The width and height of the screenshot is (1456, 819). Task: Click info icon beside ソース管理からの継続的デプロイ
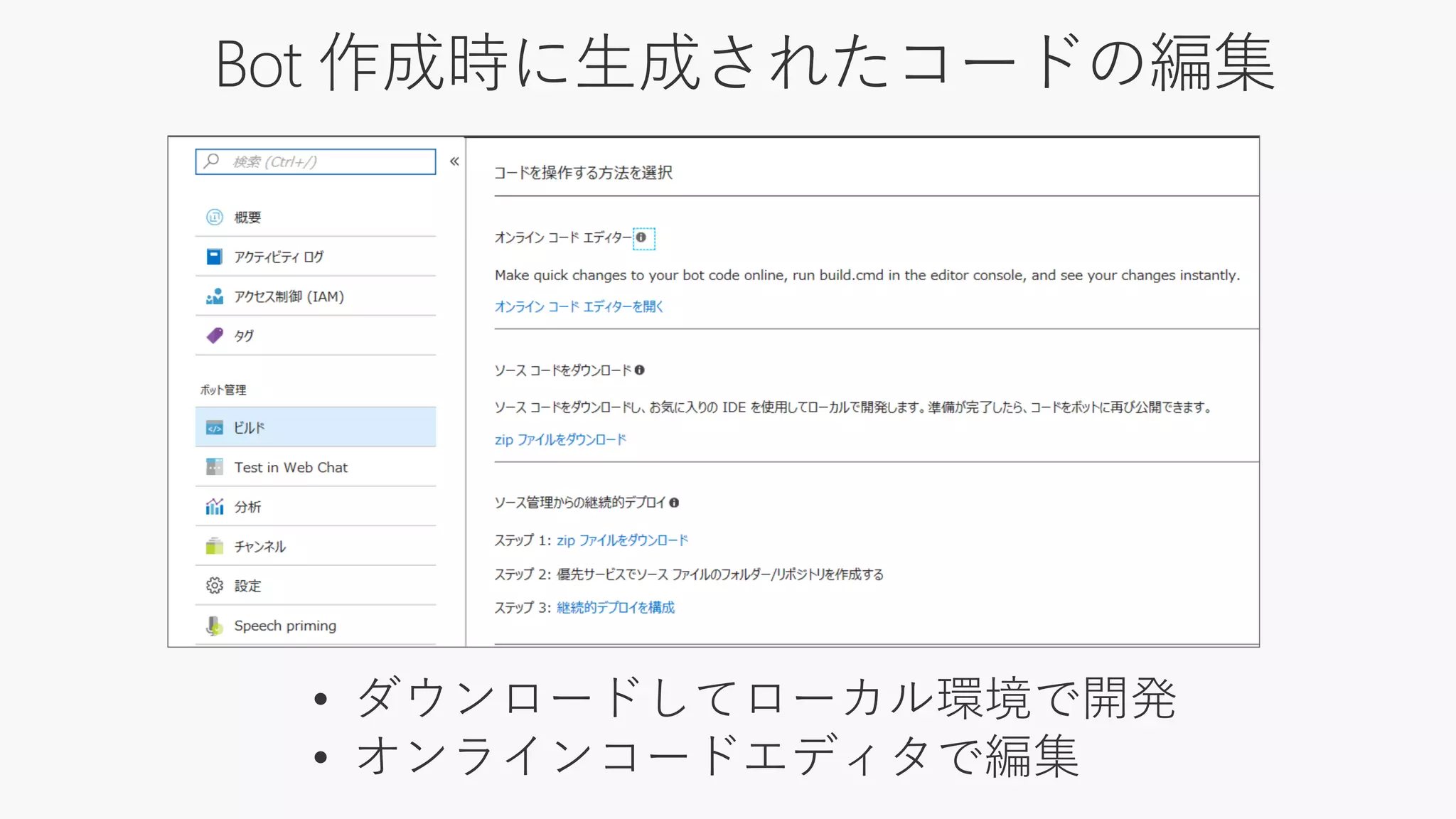coord(674,503)
